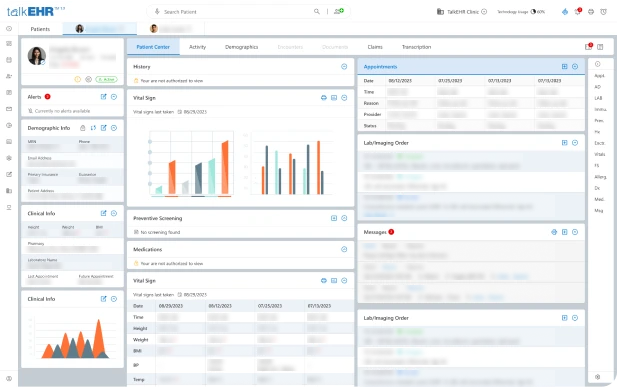617x387 pixels.
Task: Click the add icon in Appointments panel
Action: pyautogui.click(x=564, y=67)
